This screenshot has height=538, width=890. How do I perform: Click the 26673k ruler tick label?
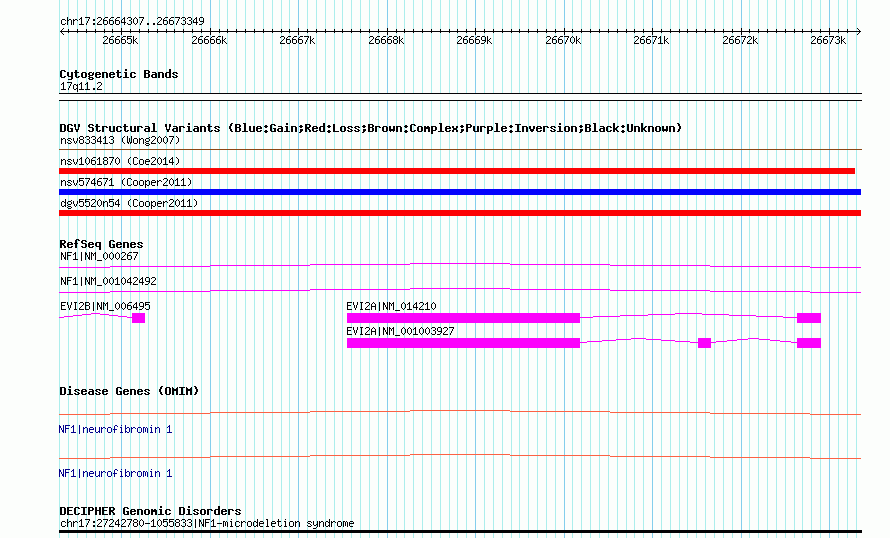(x=828, y=40)
